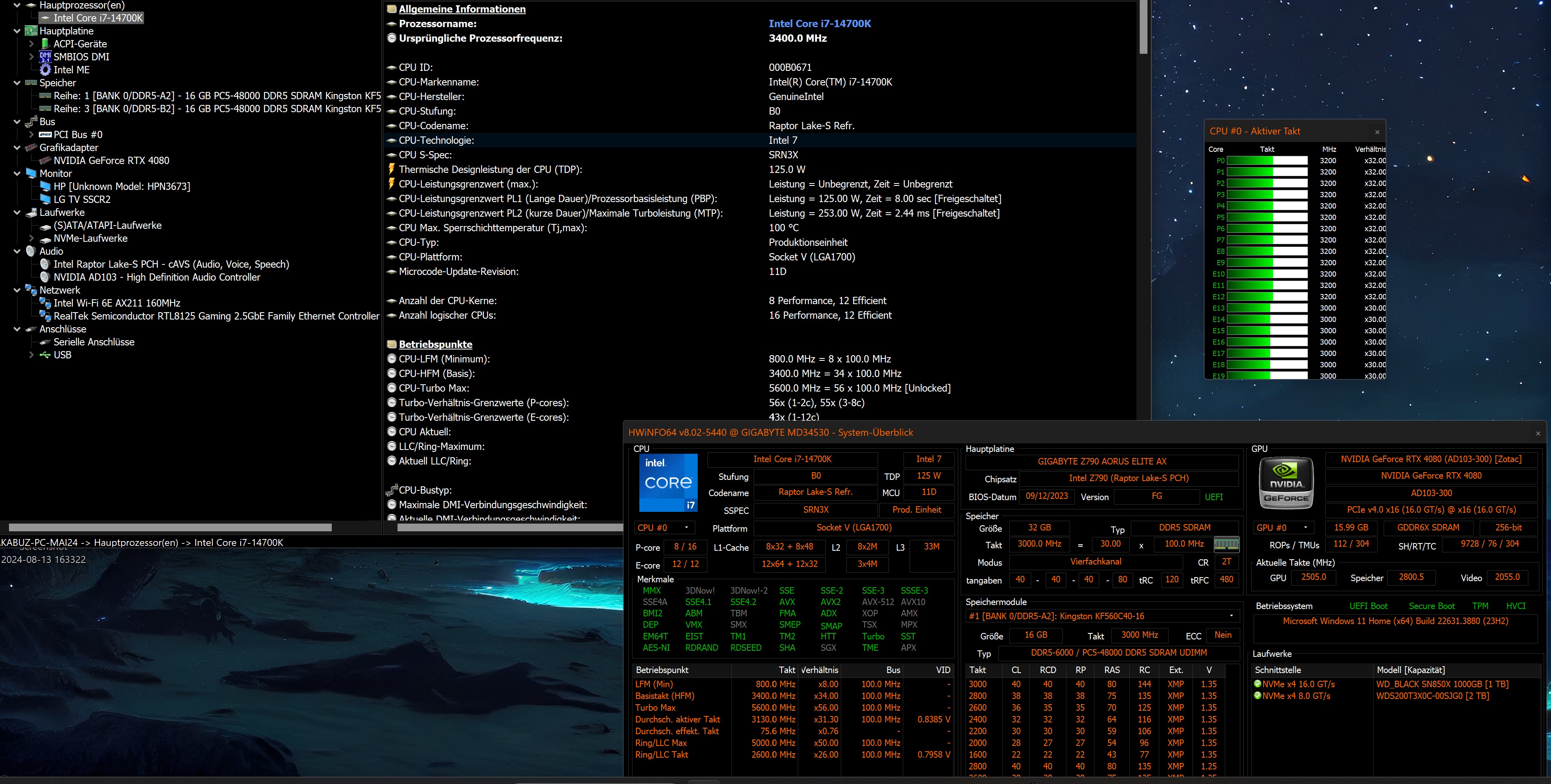Click the NVIDIA GeForce logo
The width and height of the screenshot is (1551, 784).
click(x=1286, y=483)
